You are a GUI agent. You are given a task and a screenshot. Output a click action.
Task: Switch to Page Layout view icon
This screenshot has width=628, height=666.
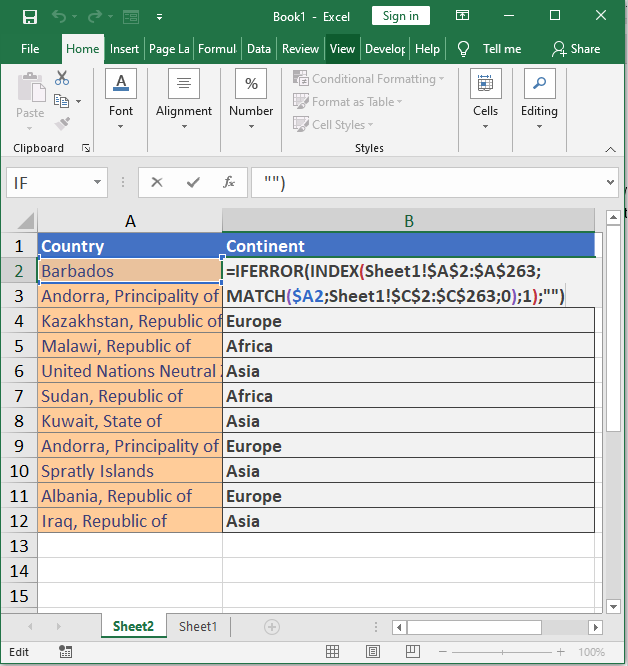[372, 652]
